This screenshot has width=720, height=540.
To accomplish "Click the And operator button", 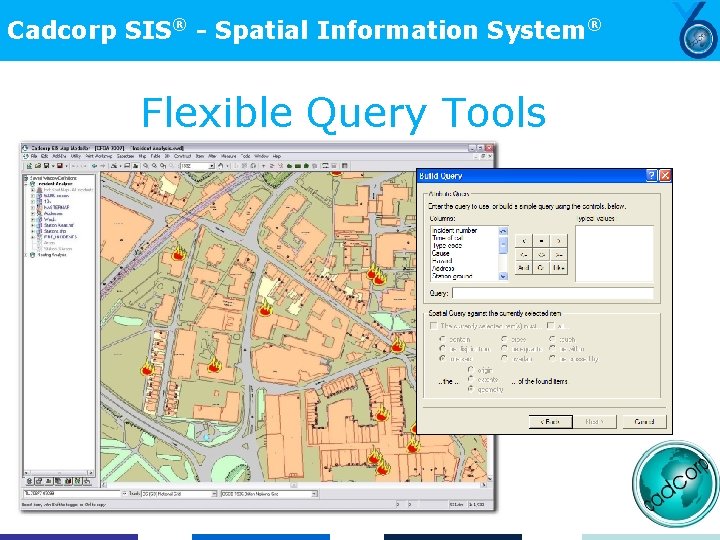I will coord(524,268).
